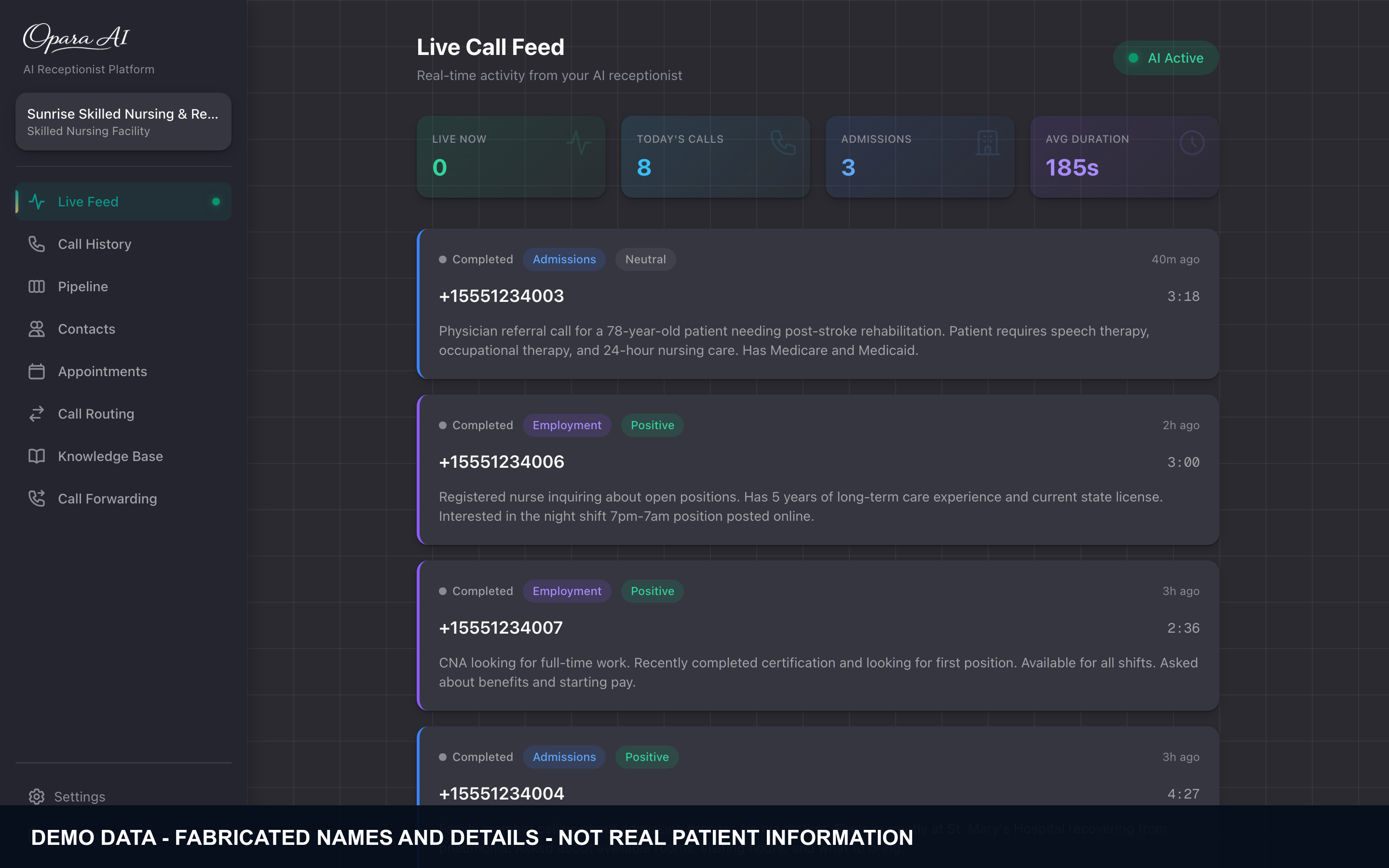The height and width of the screenshot is (868, 1389).
Task: Click Completed status on +15551234006 call
Action: pyautogui.click(x=476, y=425)
